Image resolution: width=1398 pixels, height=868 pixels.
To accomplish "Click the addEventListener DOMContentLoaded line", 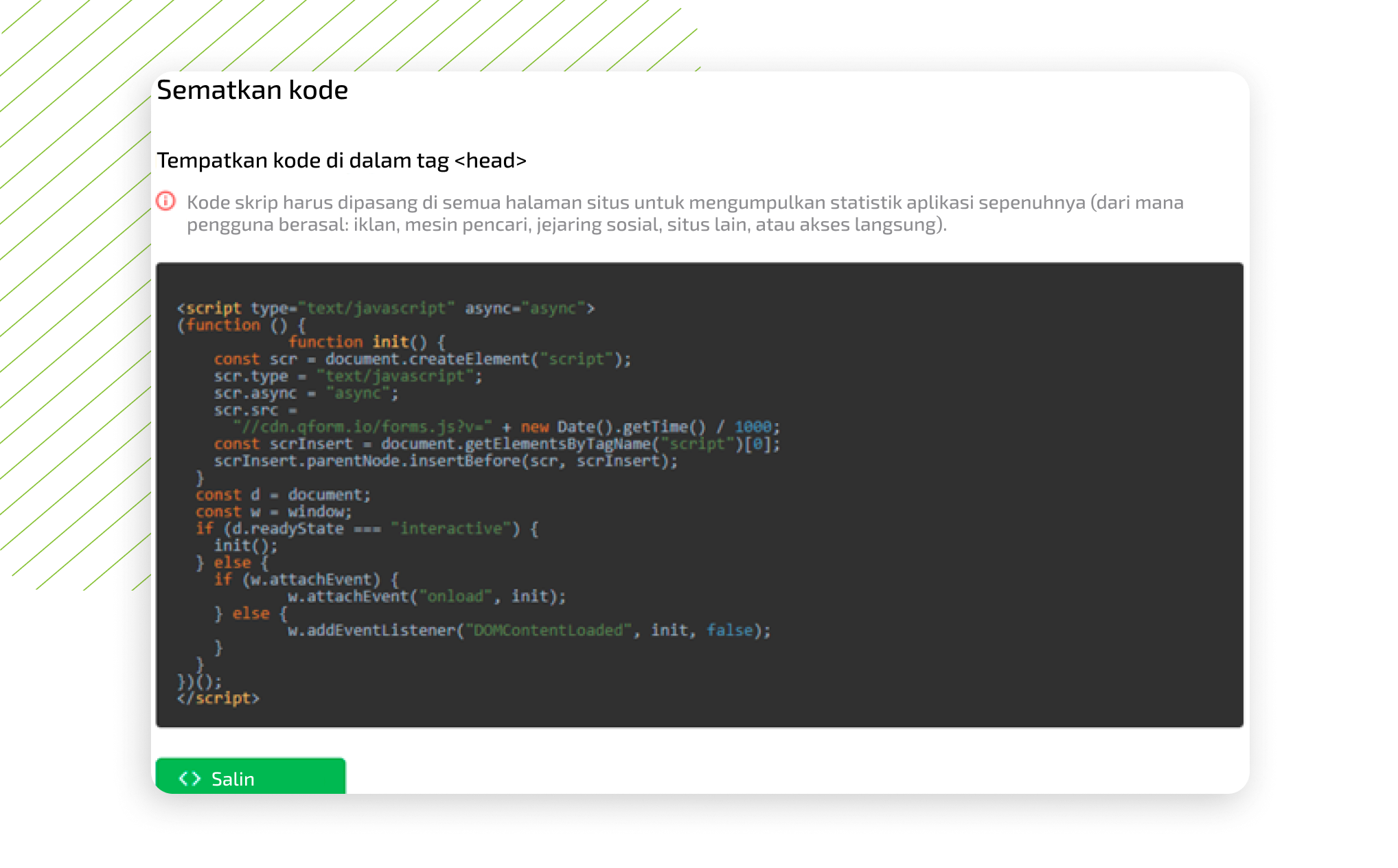I will pyautogui.click(x=529, y=630).
